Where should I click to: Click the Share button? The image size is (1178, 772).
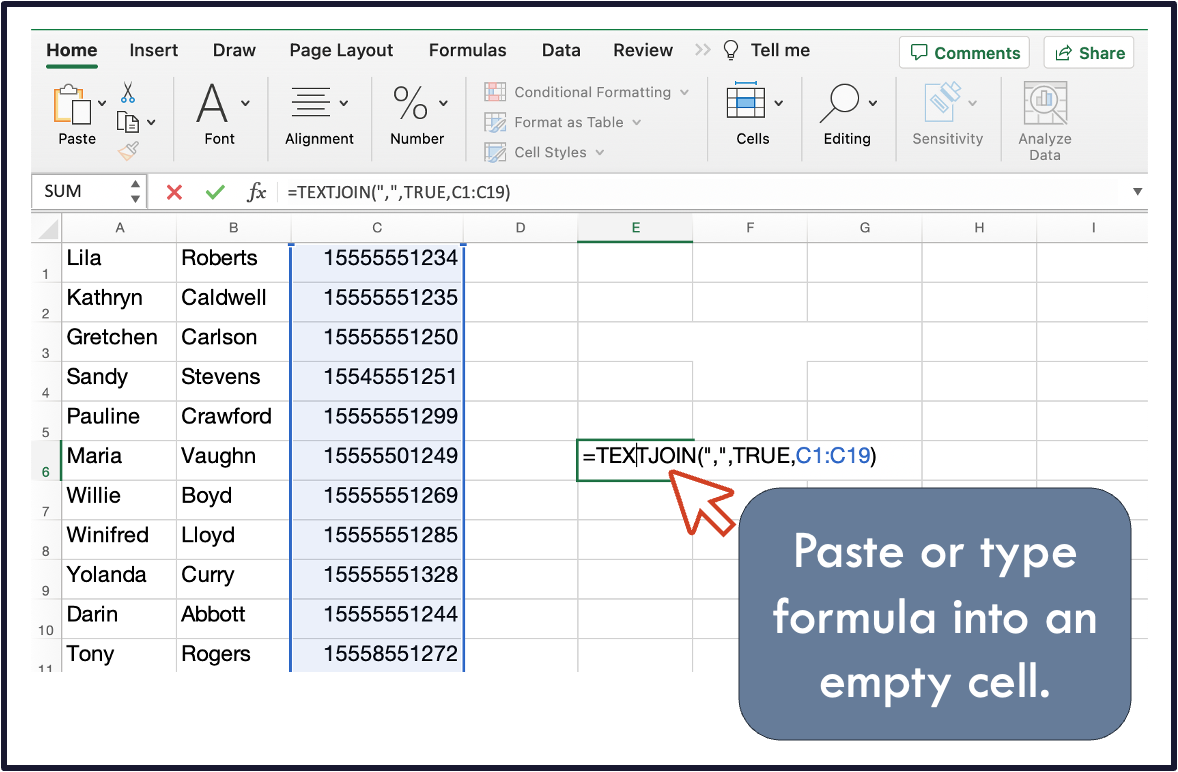click(1088, 52)
